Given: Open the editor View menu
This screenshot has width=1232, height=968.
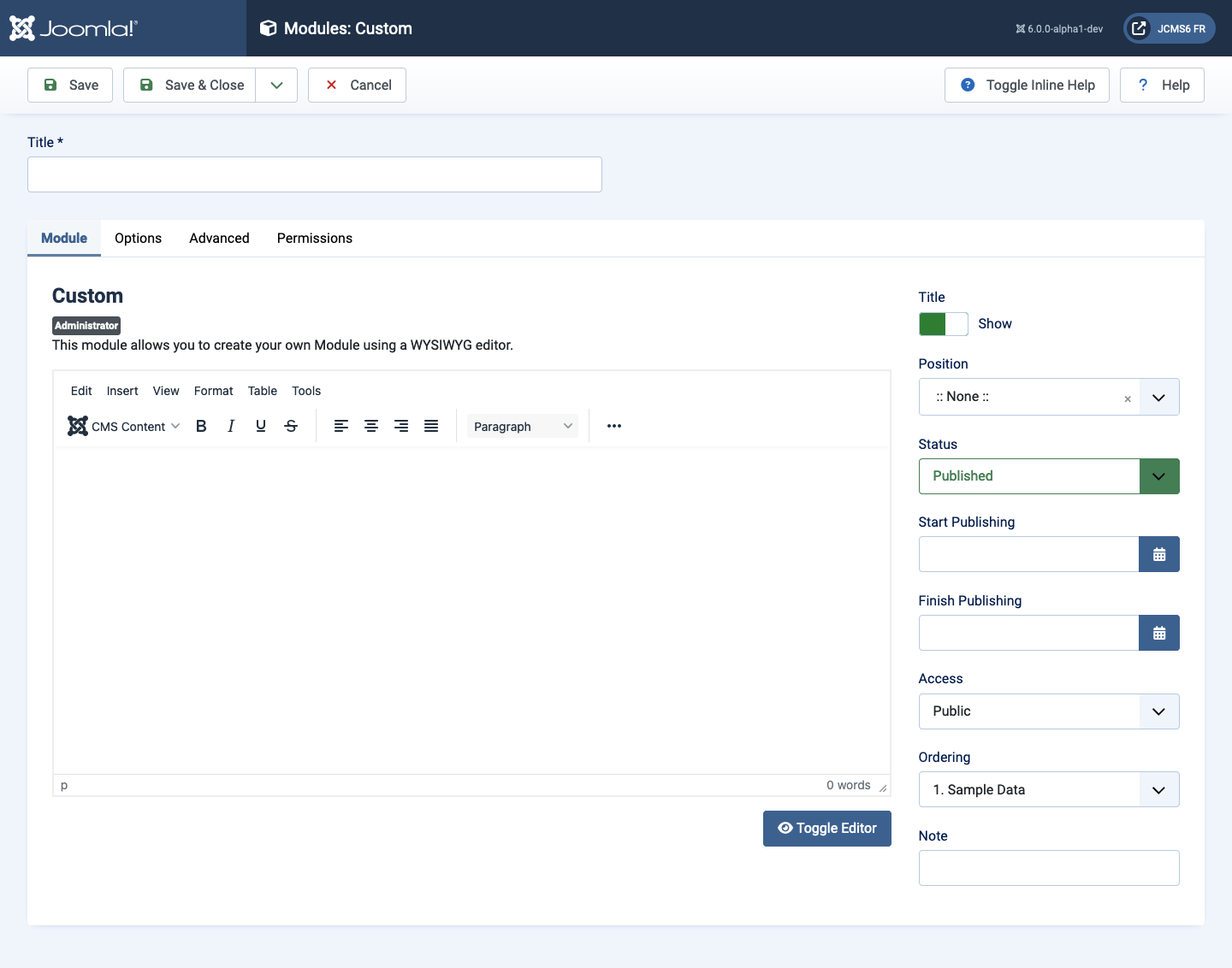Looking at the screenshot, I should [166, 391].
